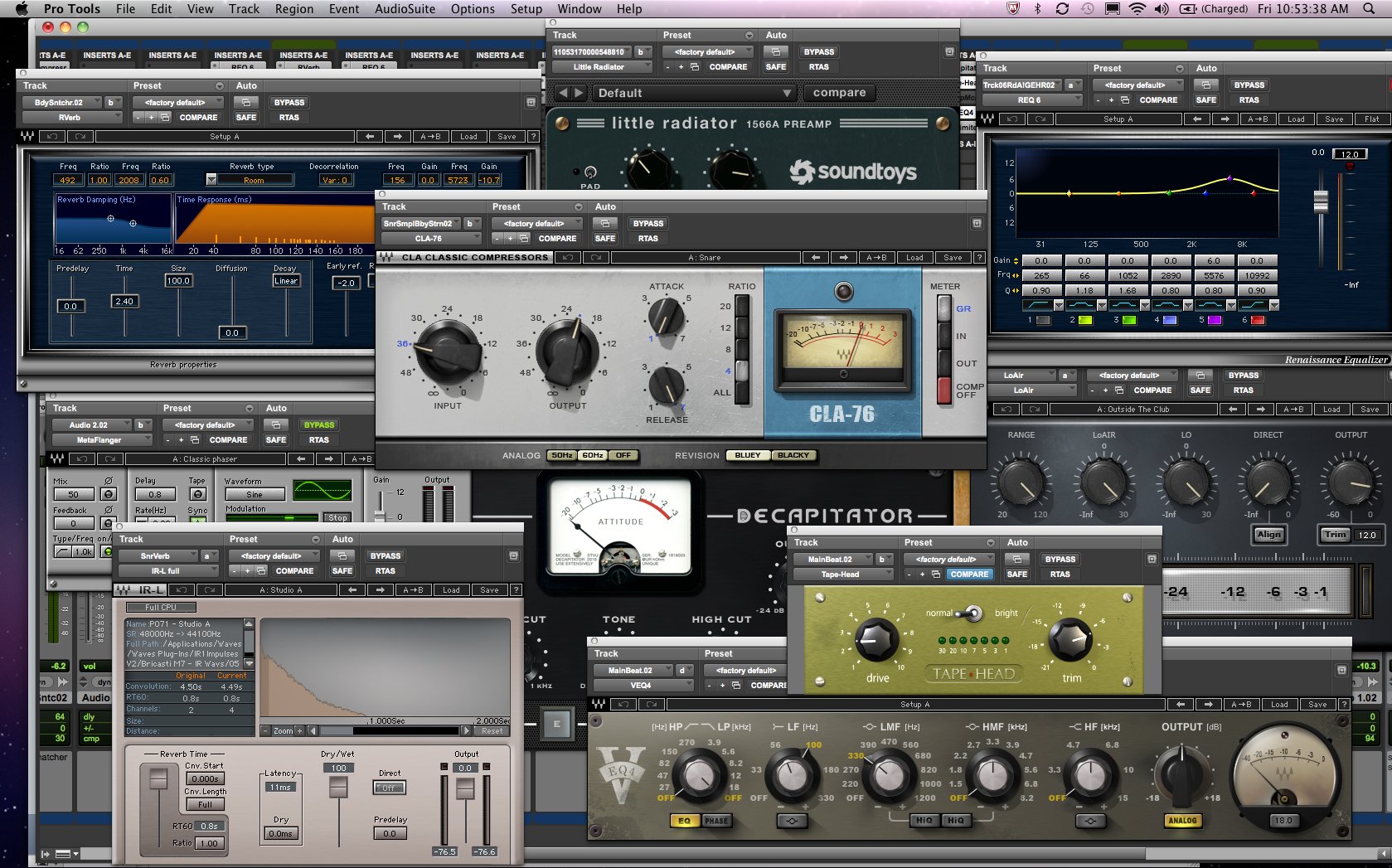
Task: Click the target button in RVerb window header
Action: (x=531, y=102)
